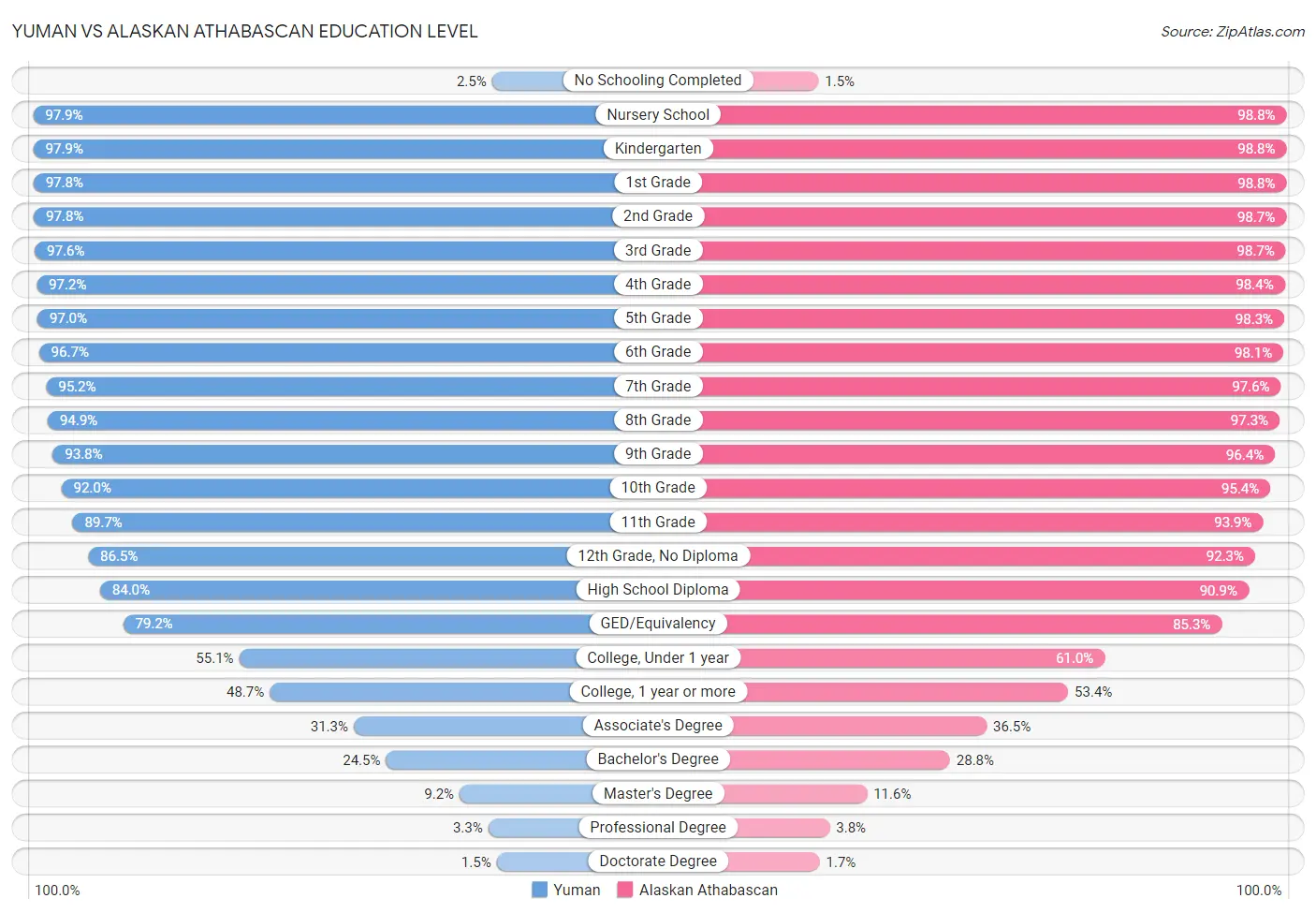The width and height of the screenshot is (1316, 913).
Task: Select the Associate's Degree label
Action: (x=658, y=725)
